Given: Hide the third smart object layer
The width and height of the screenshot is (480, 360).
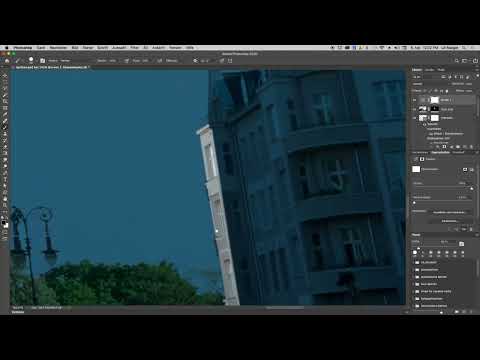Looking at the screenshot, I should tap(415, 118).
